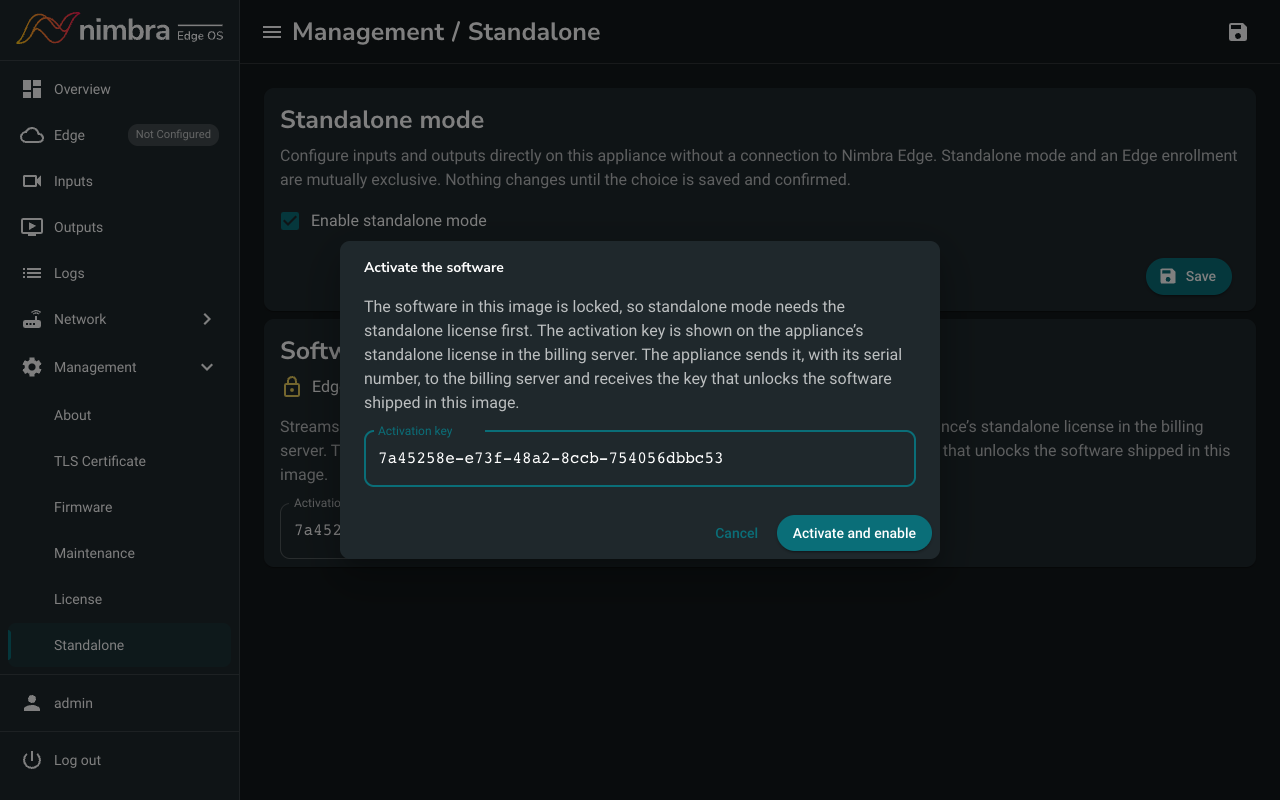Toggle the hamburger navigation menu
The height and width of the screenshot is (800, 1280).
(x=271, y=32)
